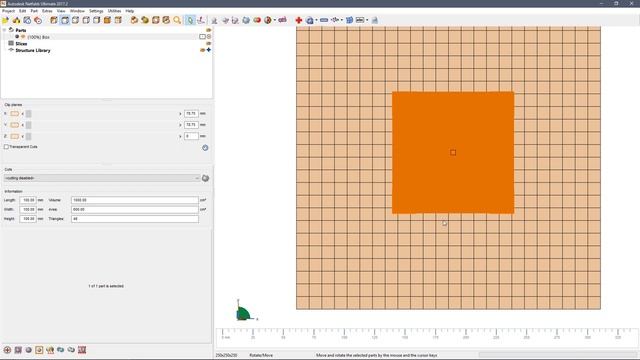
Task: Toggle visibility eye for Slices
Action: coord(209,43)
